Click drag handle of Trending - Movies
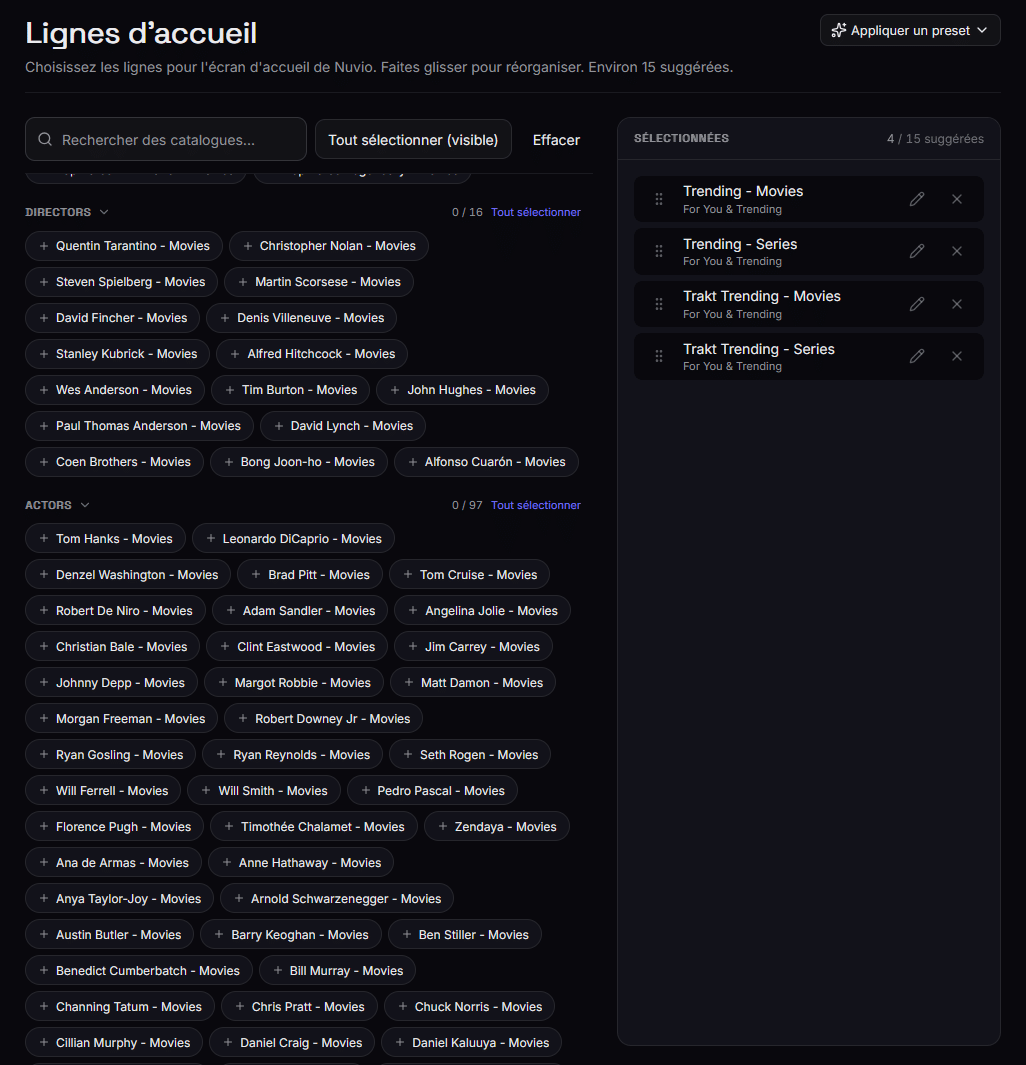The width and height of the screenshot is (1026, 1065). point(659,199)
